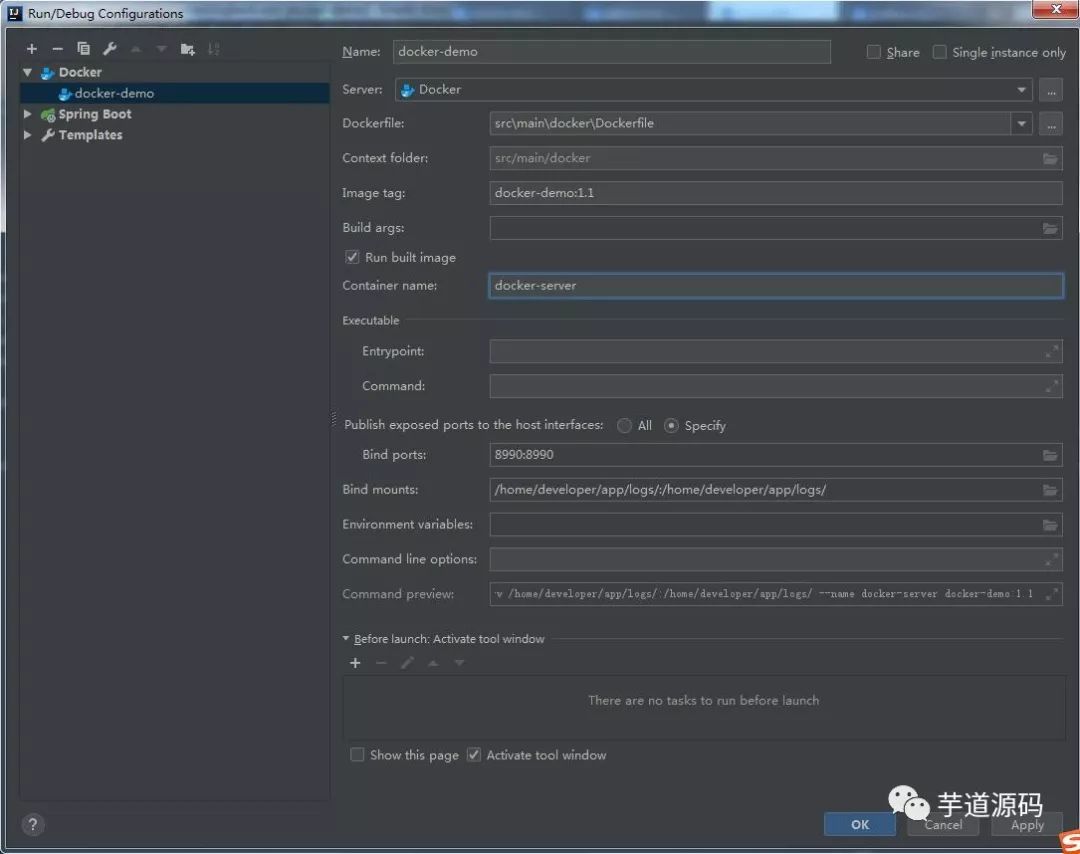The width and height of the screenshot is (1080, 854).
Task: Uncheck Activate tool window
Action: click(x=473, y=755)
